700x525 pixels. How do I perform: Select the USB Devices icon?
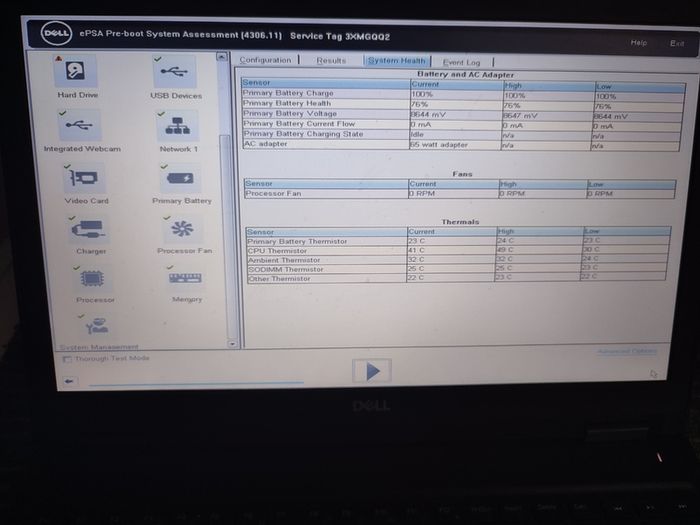tap(175, 71)
